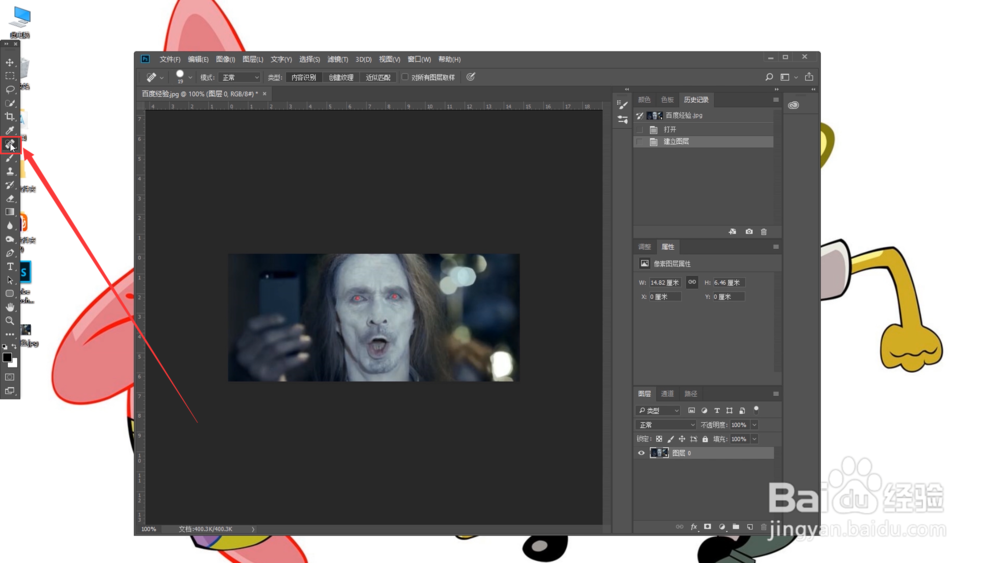1000x563 pixels.
Task: Choose 近似匹配 type button
Action: [x=378, y=77]
